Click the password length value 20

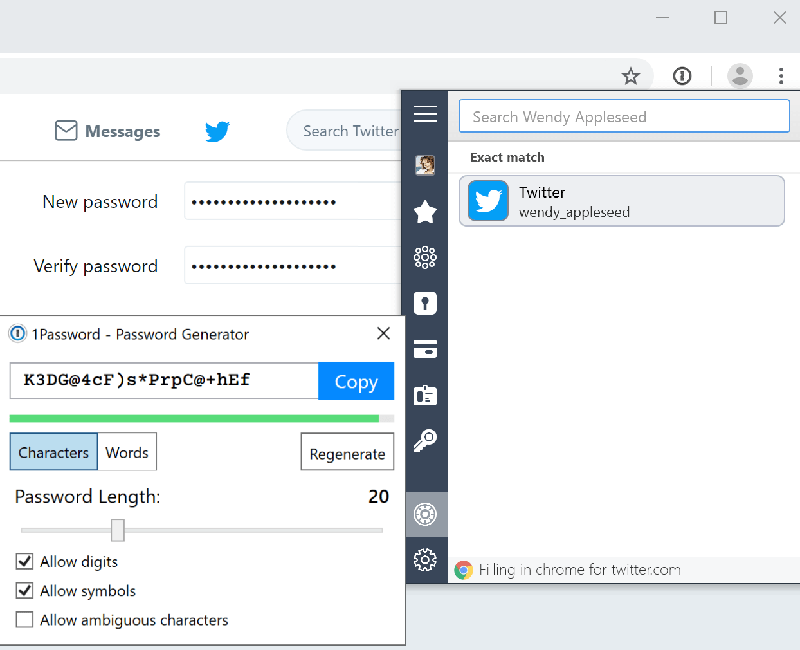(379, 496)
